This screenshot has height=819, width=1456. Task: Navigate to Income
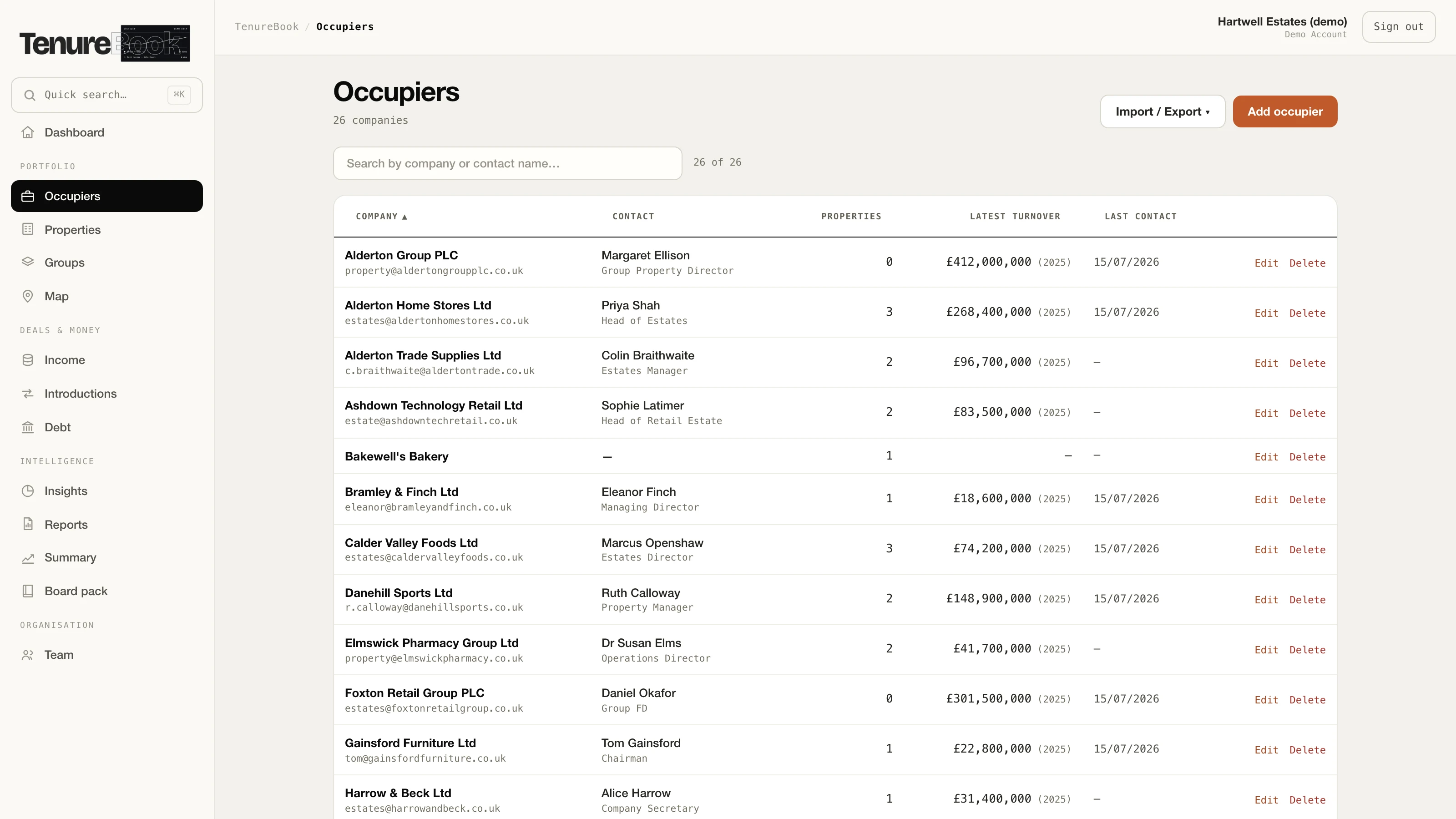[107, 360]
